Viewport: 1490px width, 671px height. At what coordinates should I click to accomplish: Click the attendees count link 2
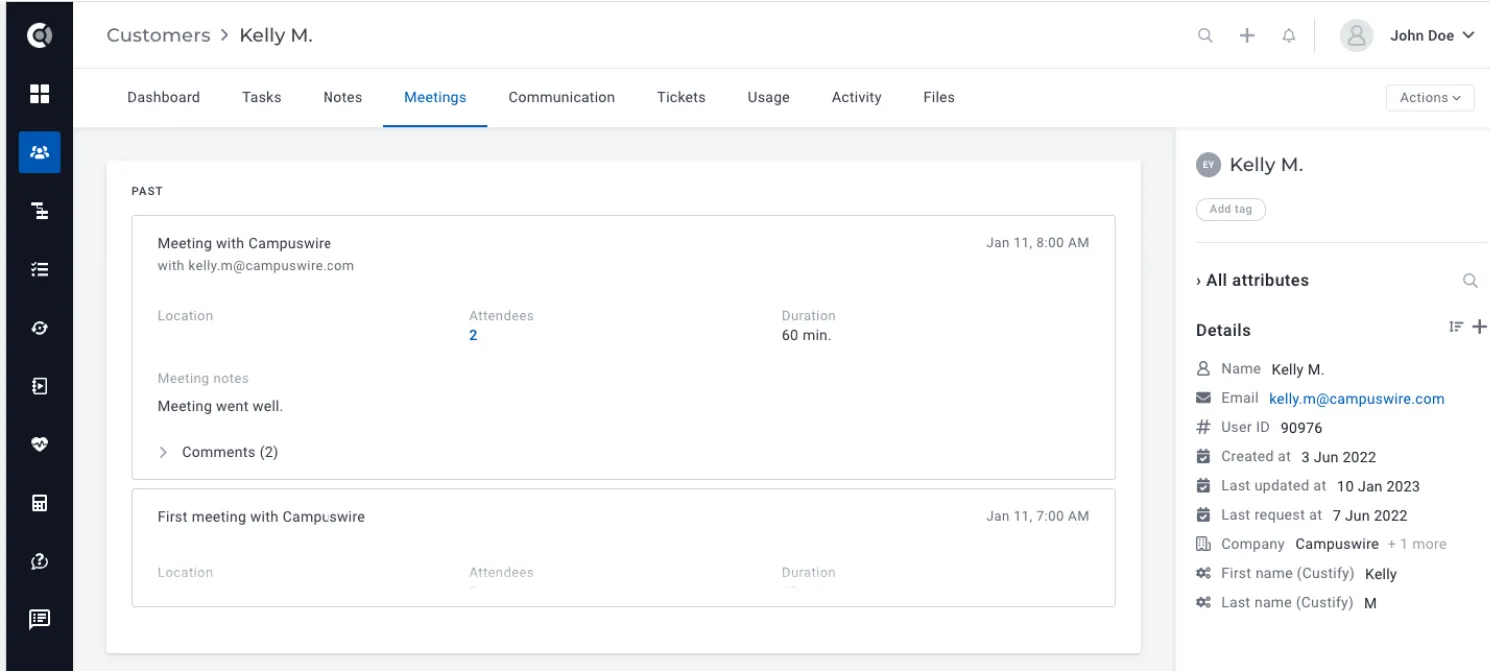[473, 335]
